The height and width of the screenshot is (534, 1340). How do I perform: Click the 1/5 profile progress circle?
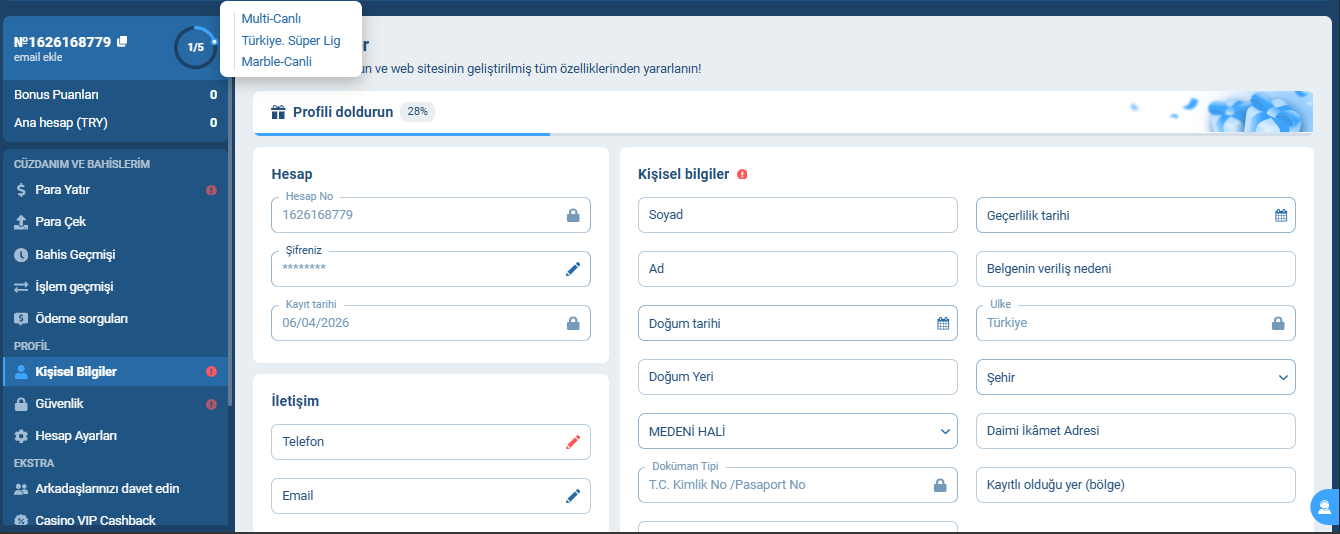tap(195, 47)
